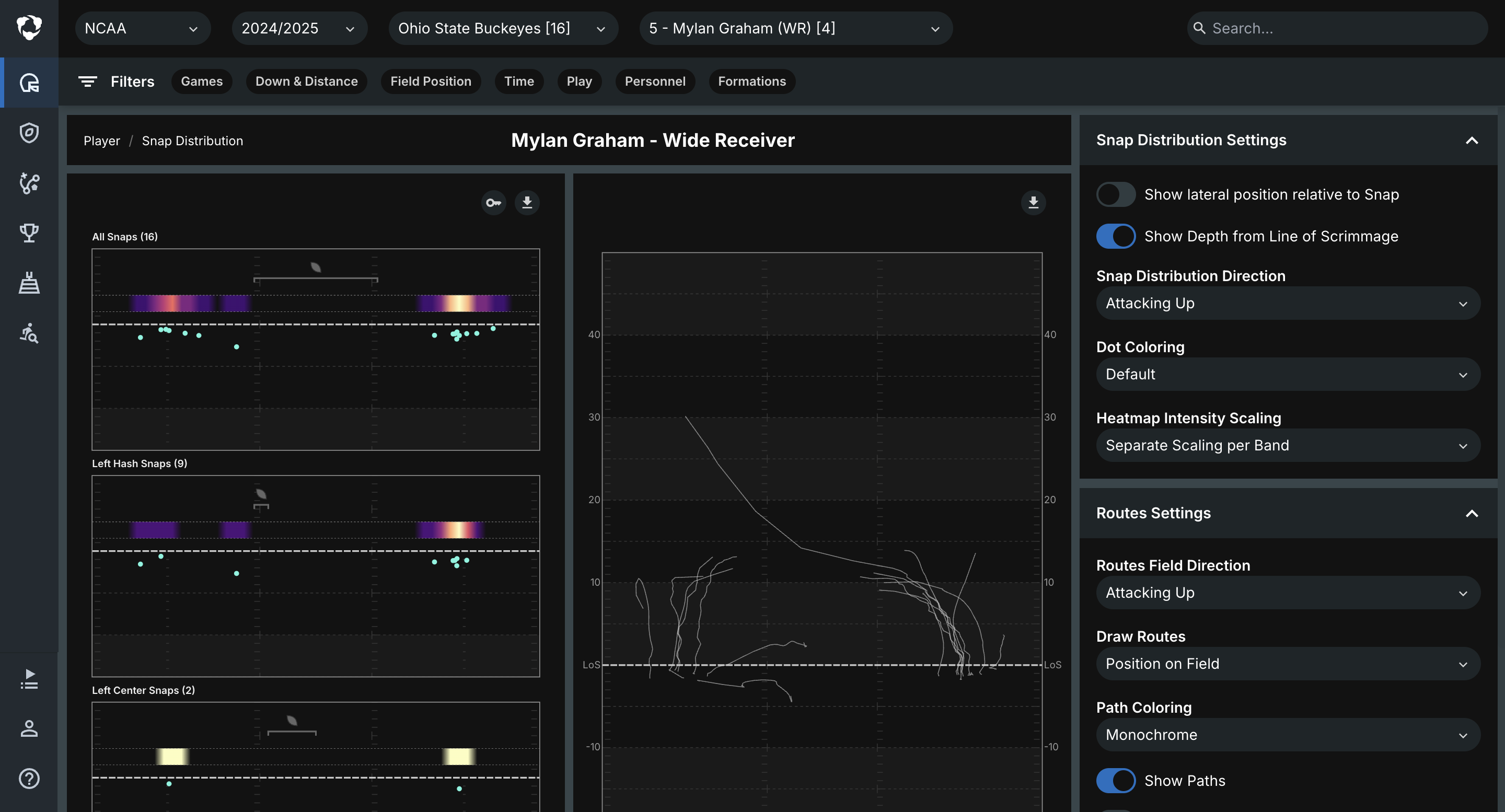Open the player search sidebar icon
This screenshot has width=1505, height=812.
(x=29, y=333)
